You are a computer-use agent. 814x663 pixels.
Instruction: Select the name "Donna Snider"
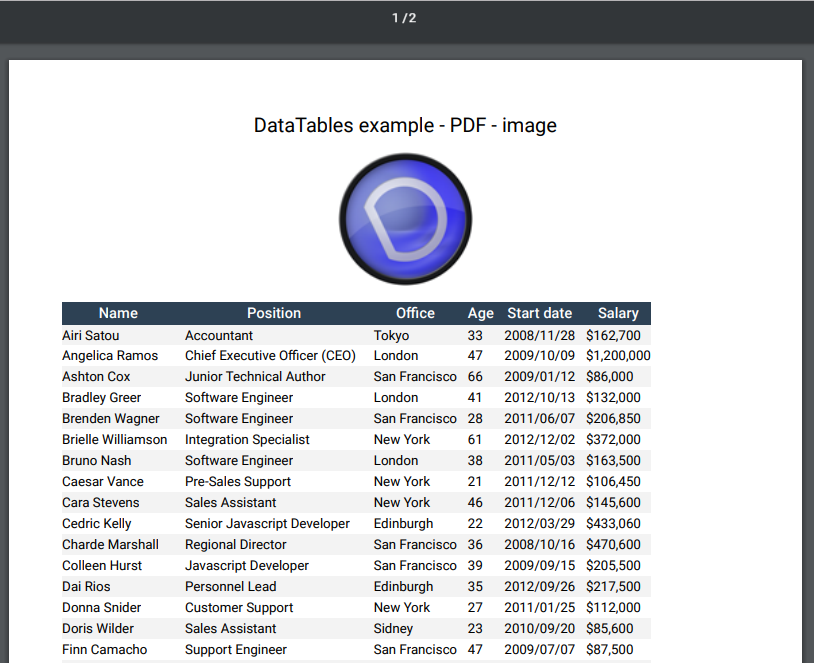click(x=102, y=608)
